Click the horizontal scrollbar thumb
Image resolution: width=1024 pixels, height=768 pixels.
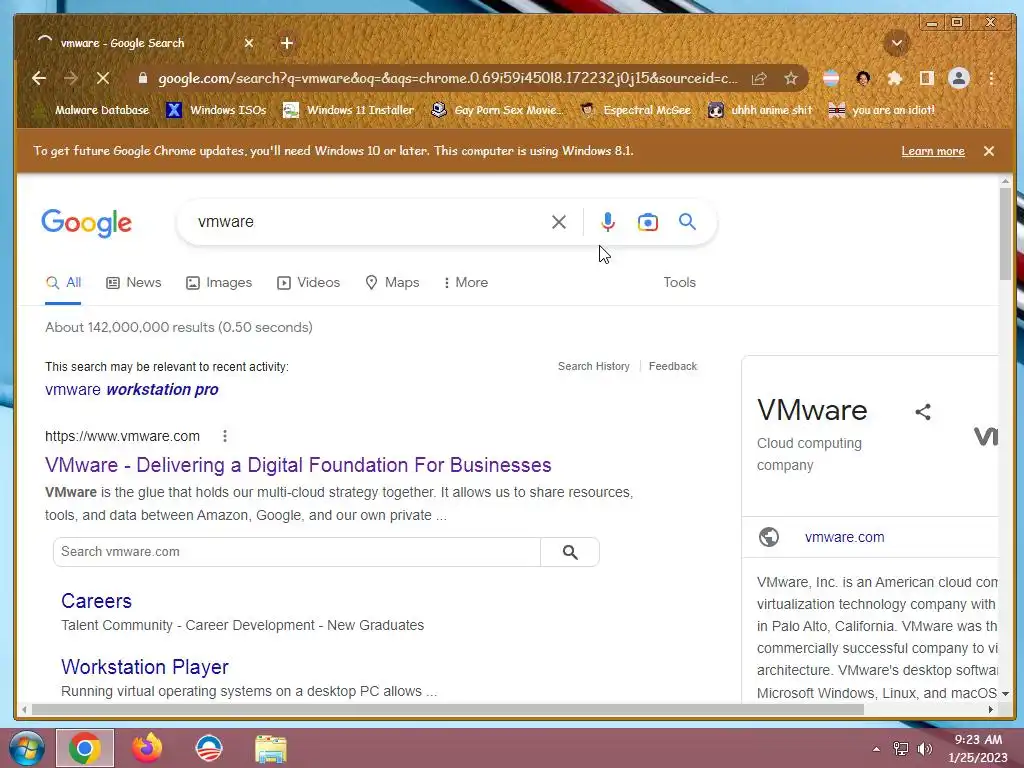pyautogui.click(x=448, y=709)
